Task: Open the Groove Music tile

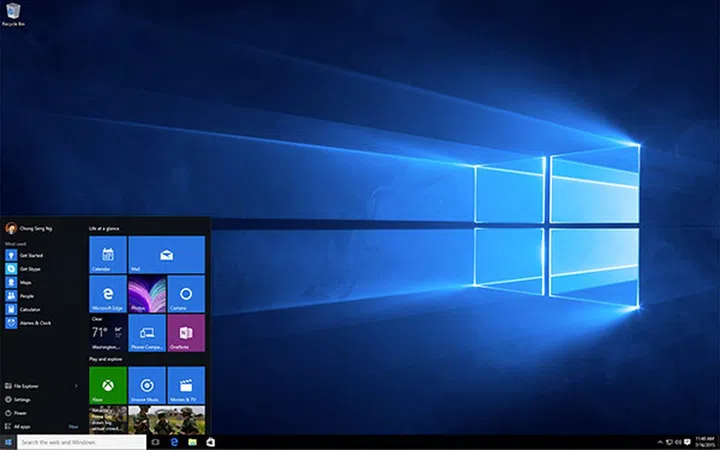Action: coord(147,385)
